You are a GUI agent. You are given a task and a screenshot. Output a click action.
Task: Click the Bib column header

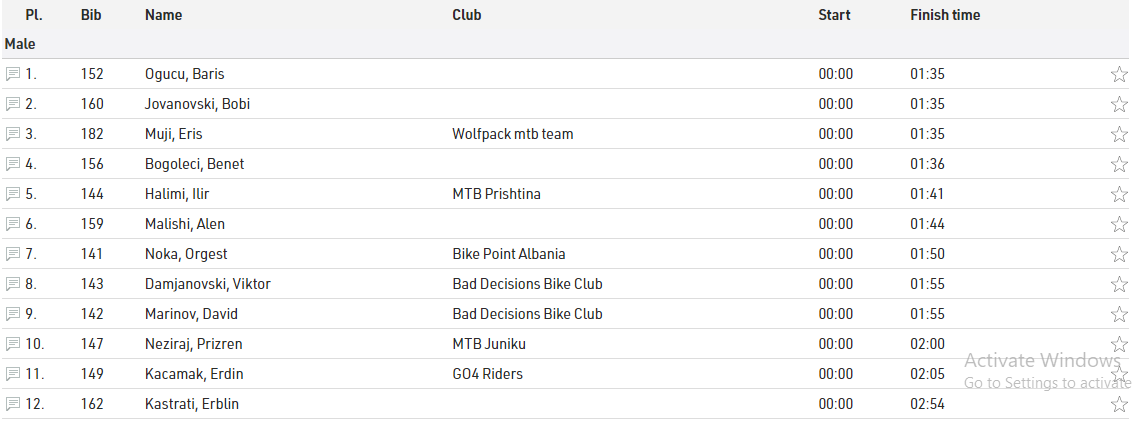91,15
